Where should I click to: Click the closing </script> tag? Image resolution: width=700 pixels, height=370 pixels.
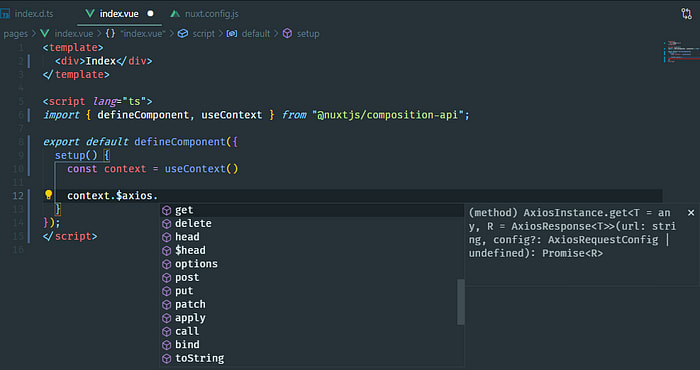[x=70, y=236]
